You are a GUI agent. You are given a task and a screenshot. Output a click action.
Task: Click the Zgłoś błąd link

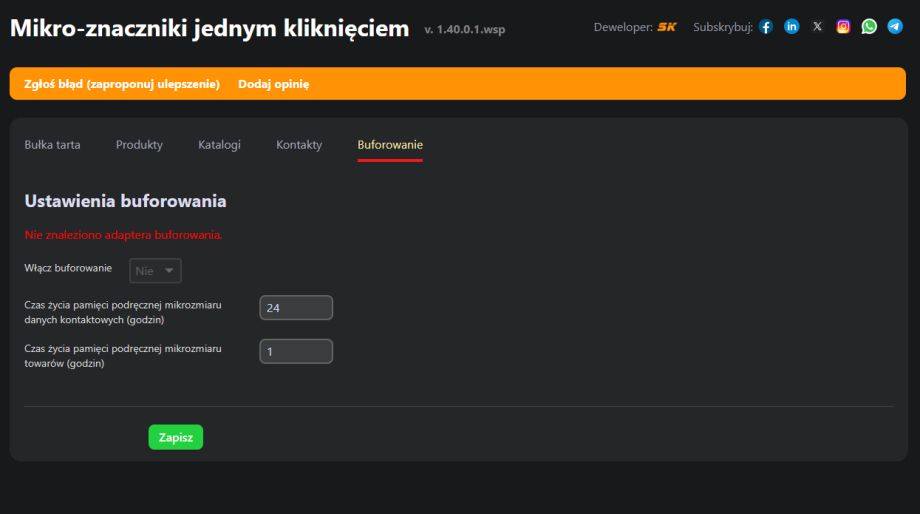(x=121, y=84)
